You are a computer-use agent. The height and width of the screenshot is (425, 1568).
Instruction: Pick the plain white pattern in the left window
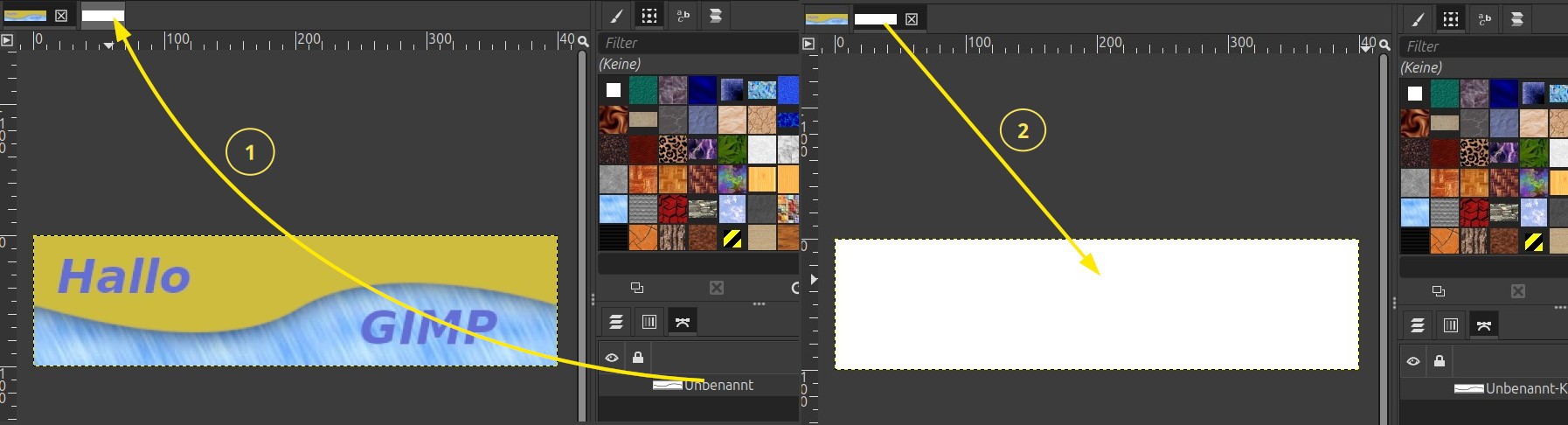(x=614, y=90)
